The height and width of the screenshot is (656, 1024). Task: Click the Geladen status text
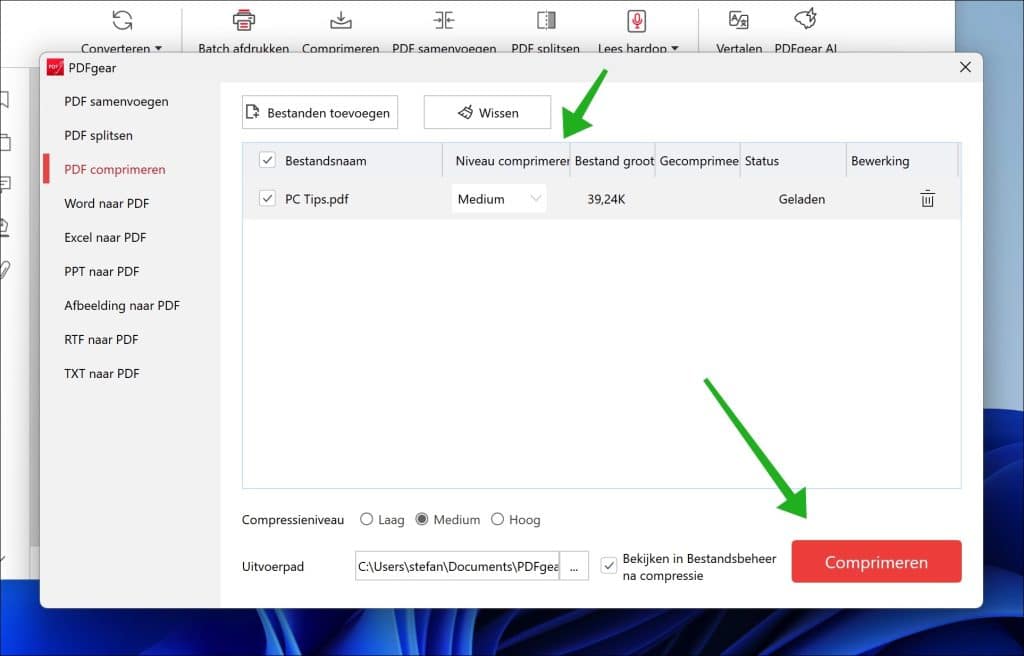pyautogui.click(x=801, y=199)
